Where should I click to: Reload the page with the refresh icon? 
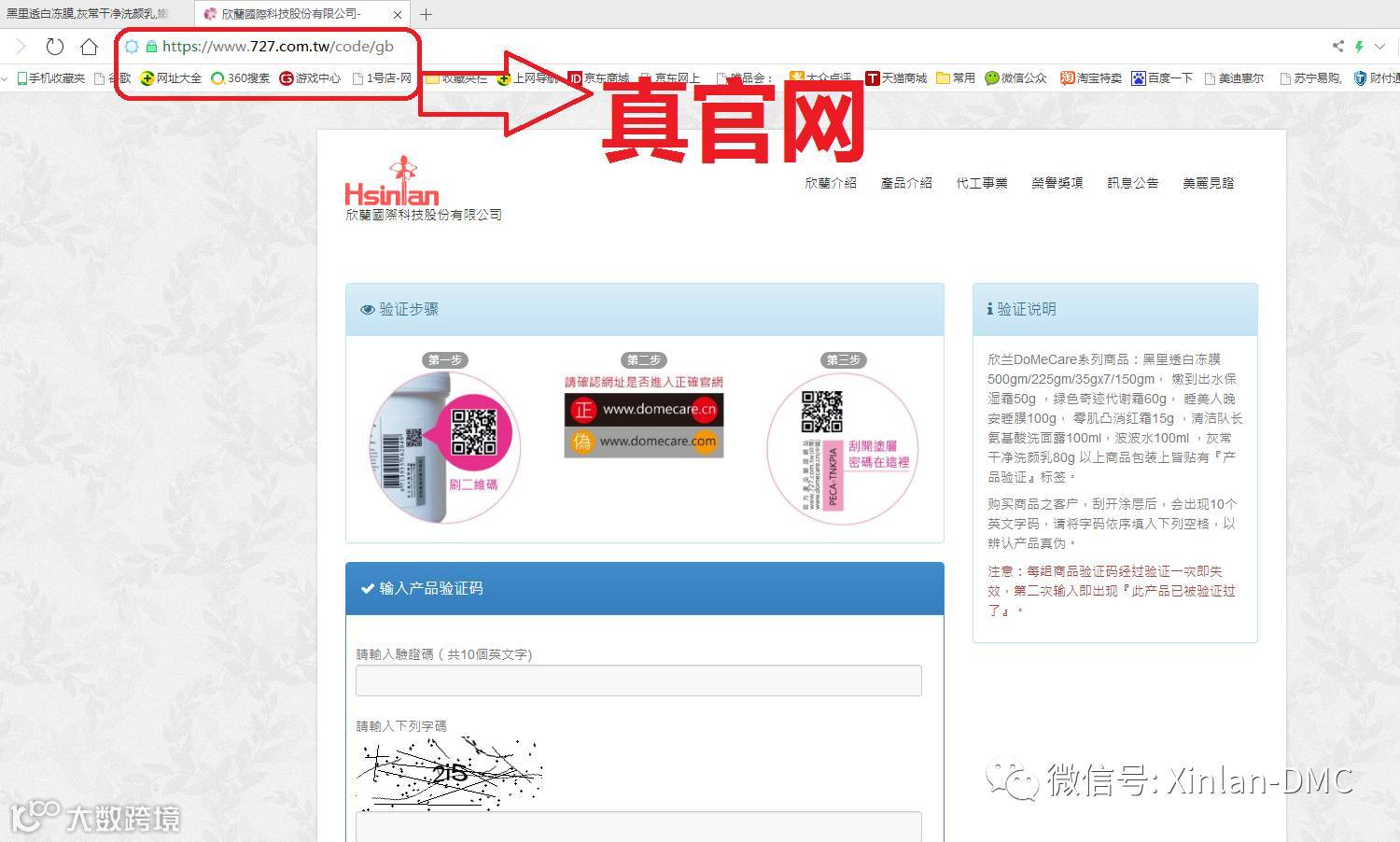pyautogui.click(x=55, y=47)
